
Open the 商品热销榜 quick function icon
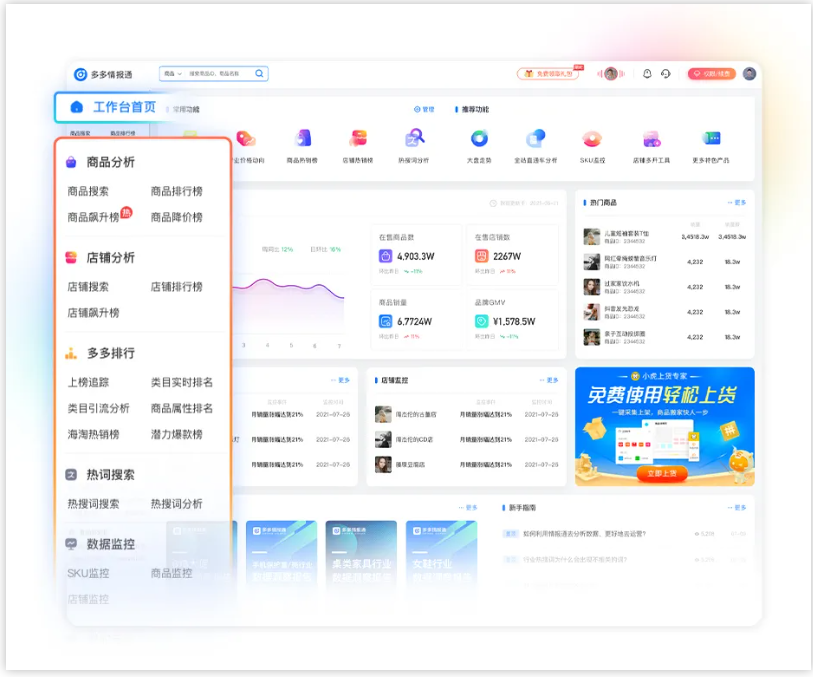click(305, 139)
